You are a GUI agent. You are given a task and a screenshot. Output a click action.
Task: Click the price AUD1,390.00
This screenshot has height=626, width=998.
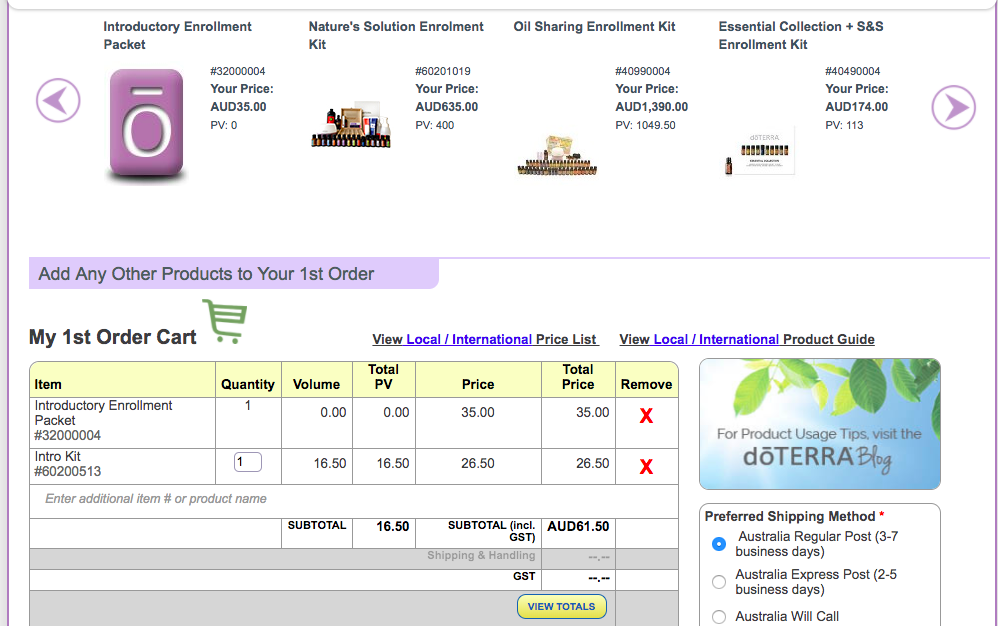click(x=652, y=107)
